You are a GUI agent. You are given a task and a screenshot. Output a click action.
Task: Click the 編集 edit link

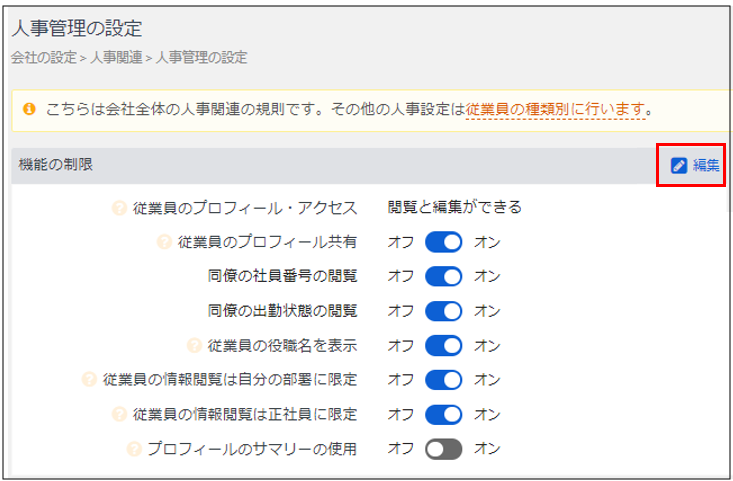[x=706, y=165]
